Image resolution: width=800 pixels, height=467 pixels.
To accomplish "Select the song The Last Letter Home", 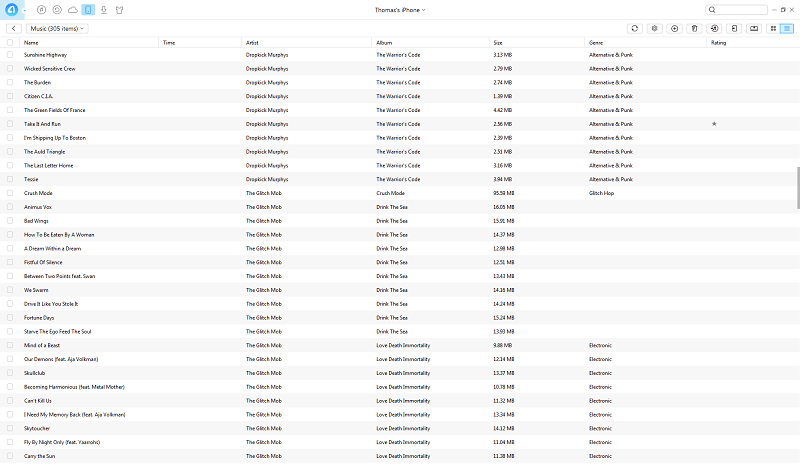I will (x=48, y=165).
